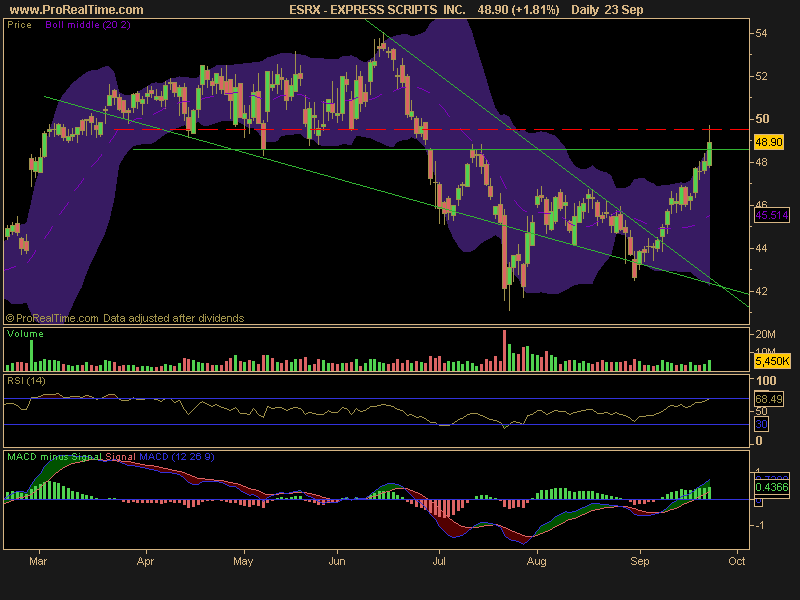Select the blue MACD (12 26 9) label
The width and height of the screenshot is (800, 600).
pyautogui.click(x=177, y=457)
